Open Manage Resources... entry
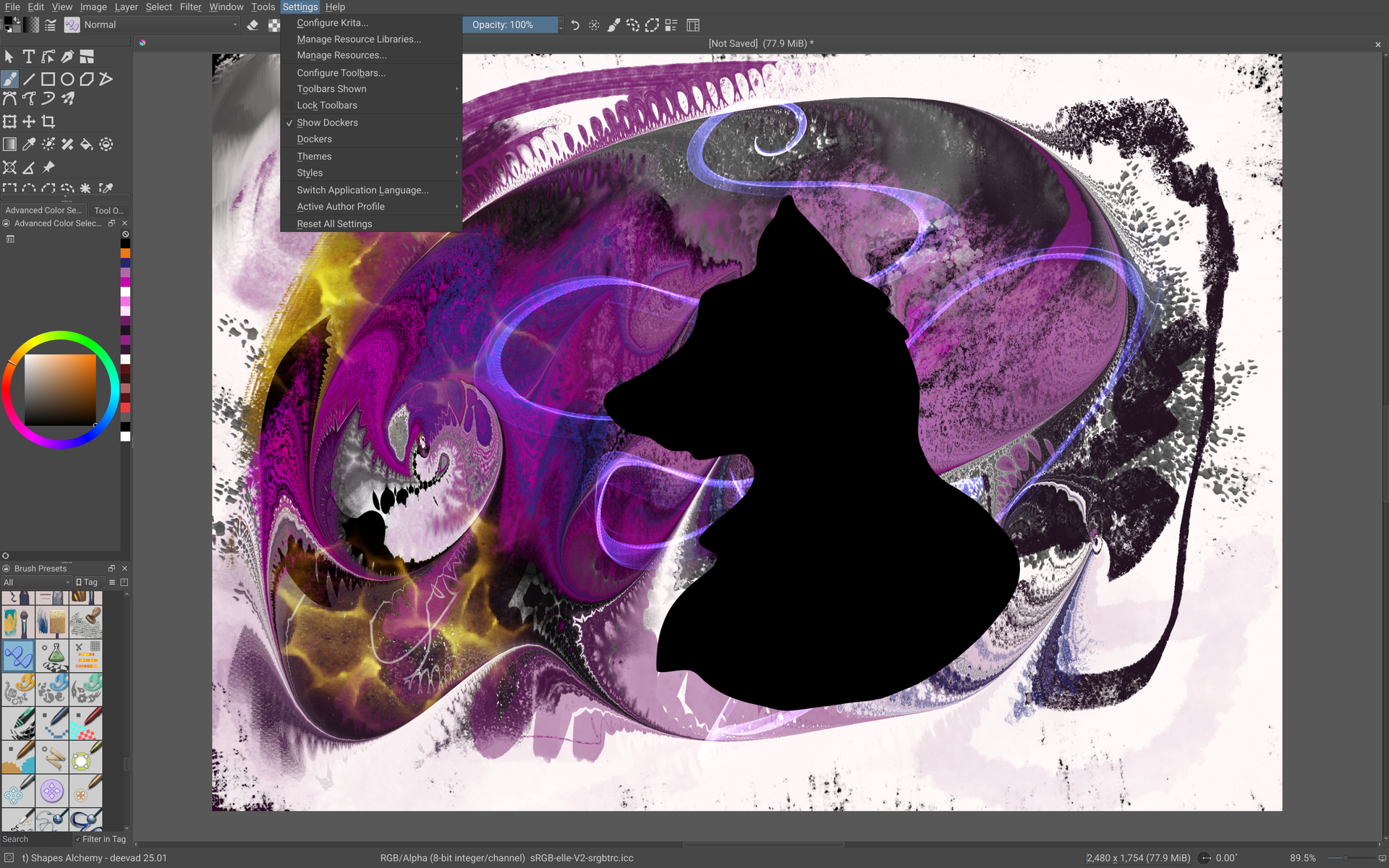Viewport: 1389px width, 868px height. tap(371, 55)
